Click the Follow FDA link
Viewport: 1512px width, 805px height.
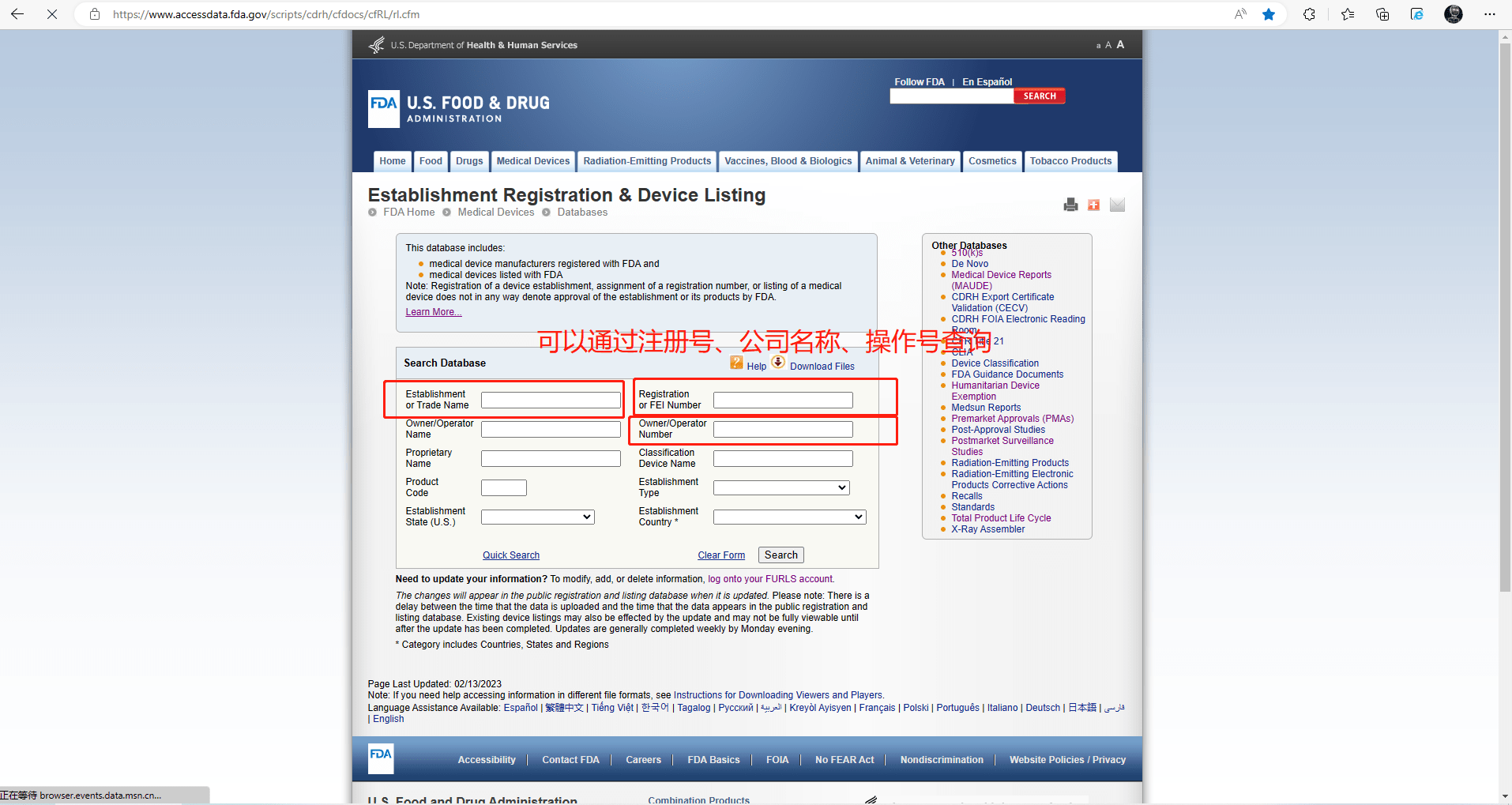(x=920, y=81)
